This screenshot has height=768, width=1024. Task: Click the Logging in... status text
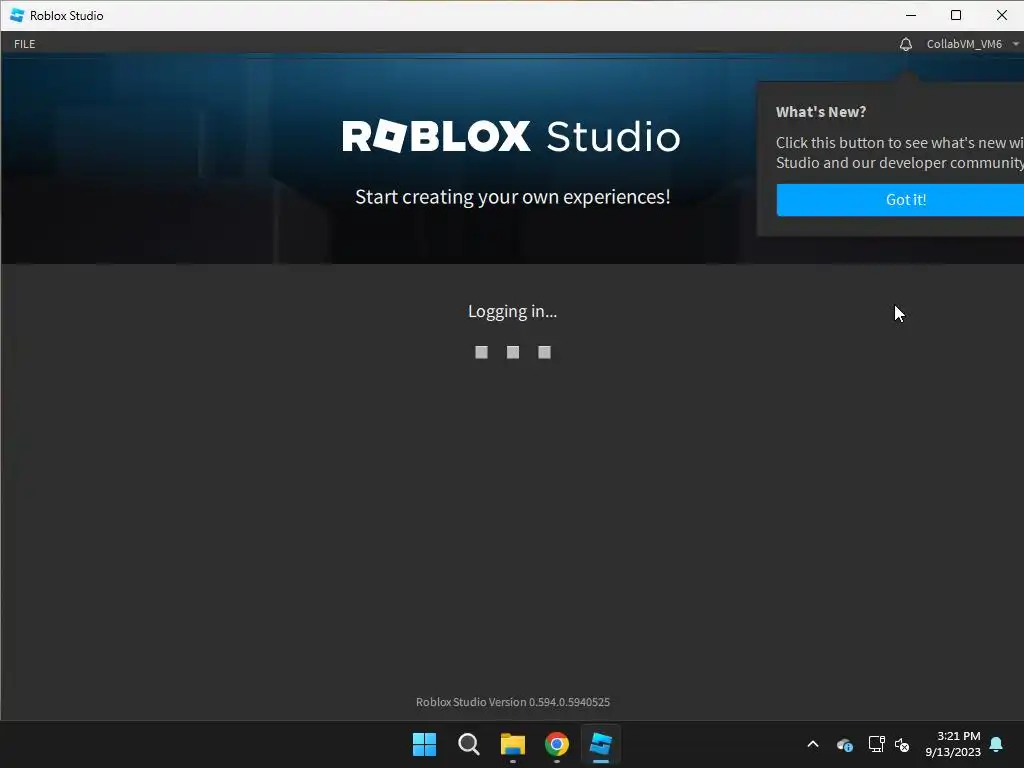pos(513,312)
